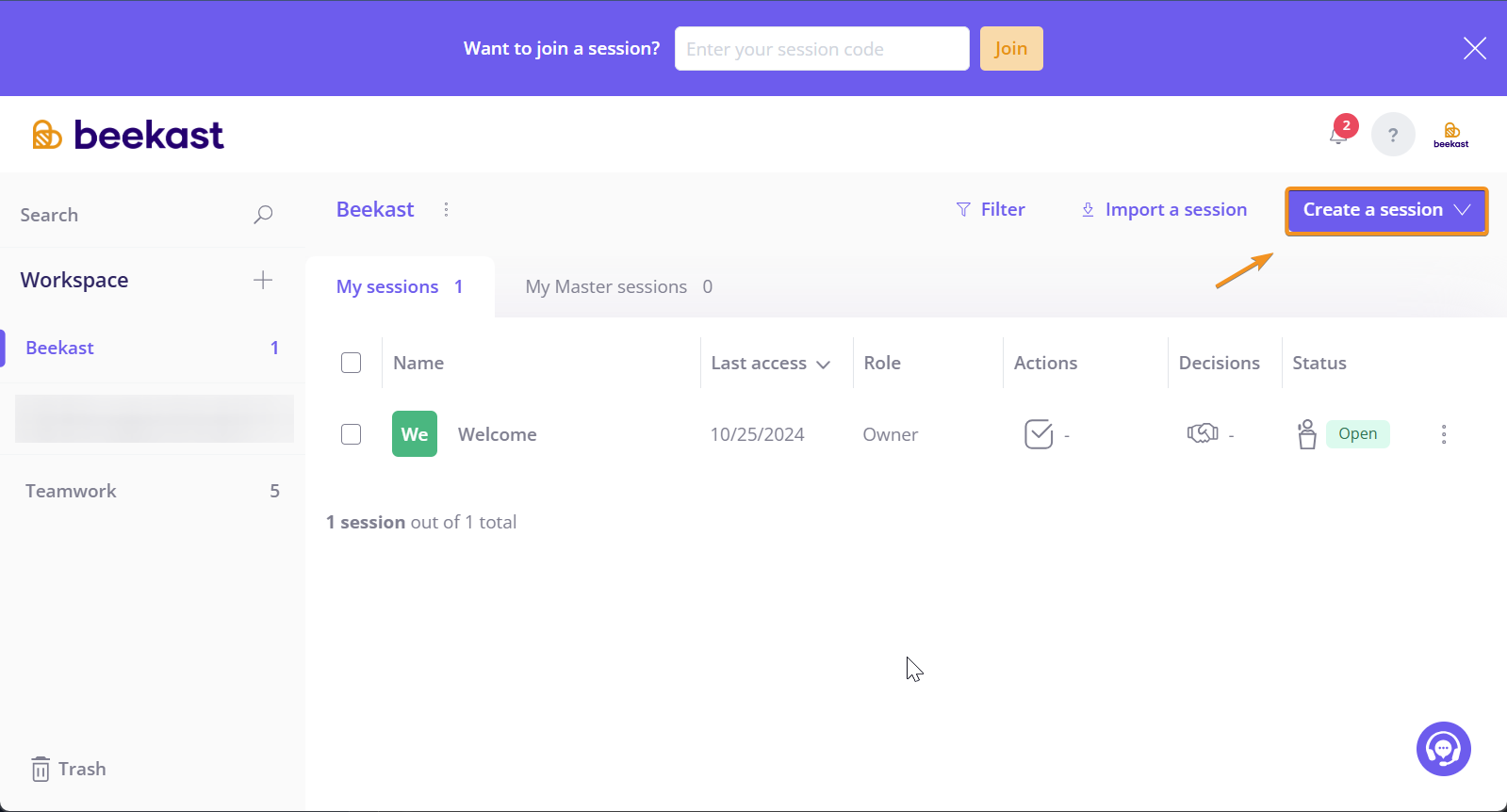The width and height of the screenshot is (1507, 812).
Task: Close the join session banner
Action: (x=1475, y=48)
